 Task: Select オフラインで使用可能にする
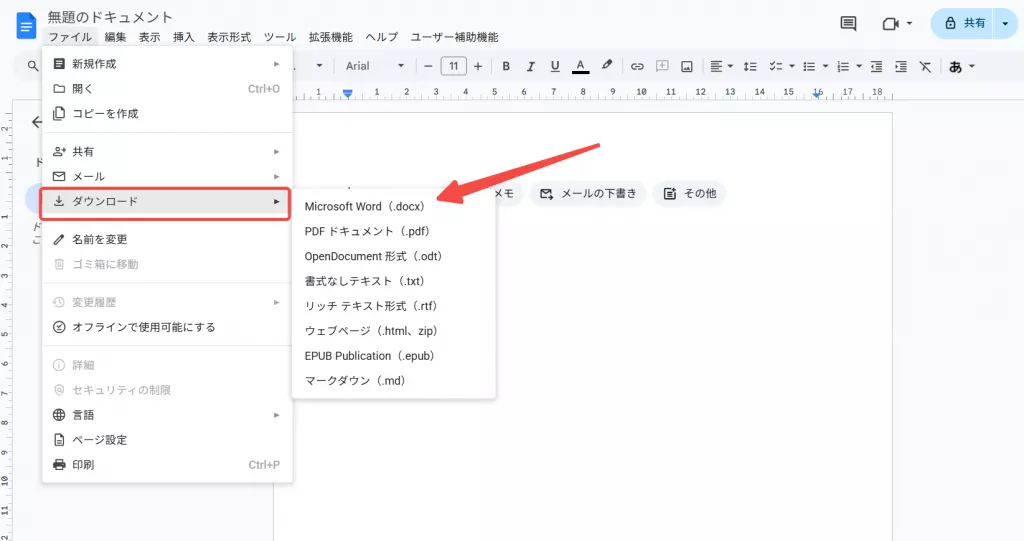167,327
